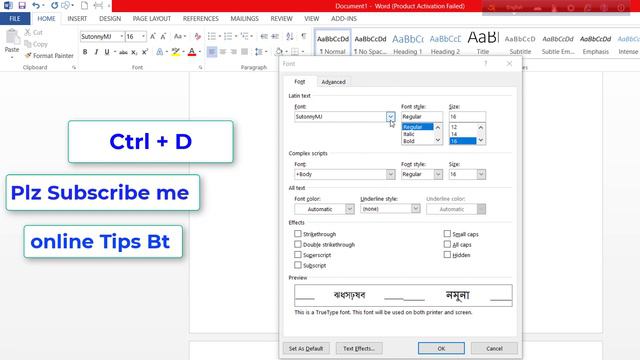Click the Shading paint bucket icon
Screen dimensions: 640x360
(279, 52)
